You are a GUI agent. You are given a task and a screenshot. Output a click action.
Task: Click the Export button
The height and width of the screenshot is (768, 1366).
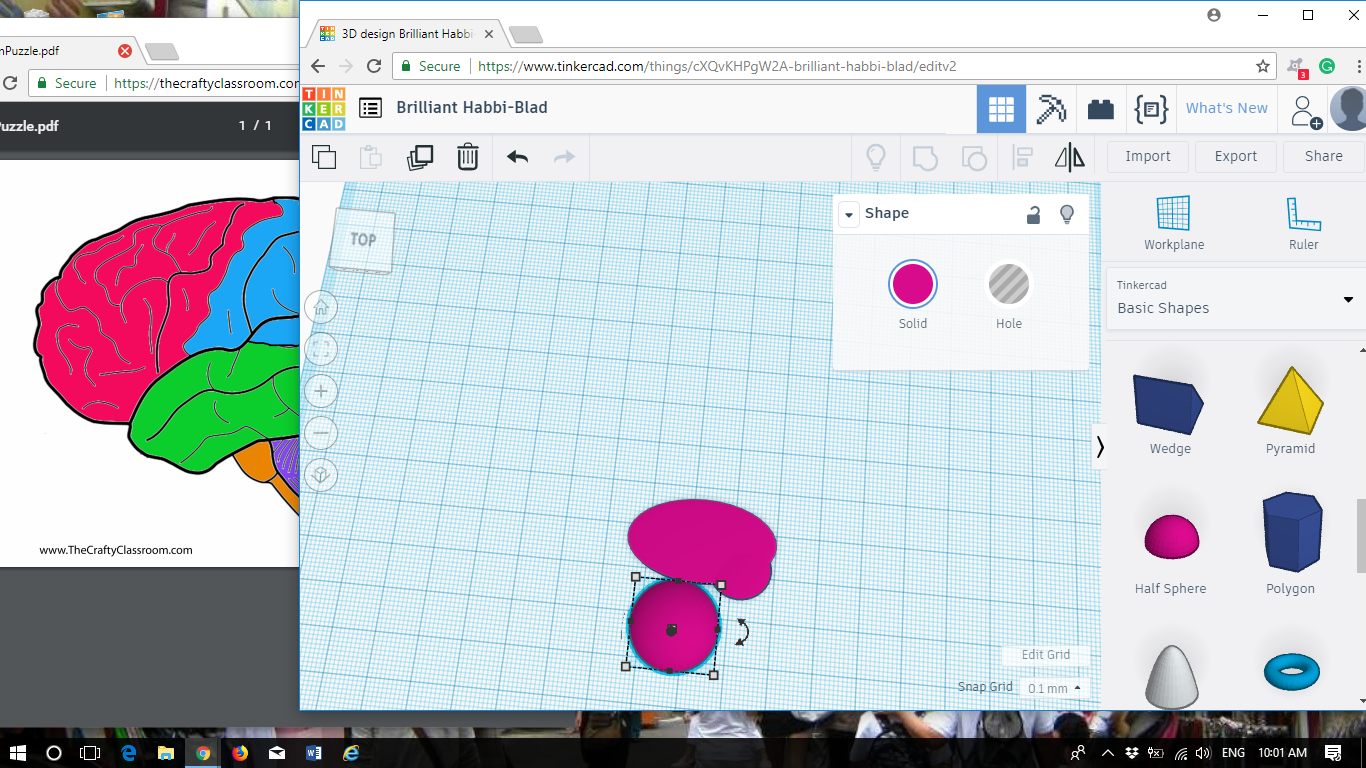point(1236,157)
